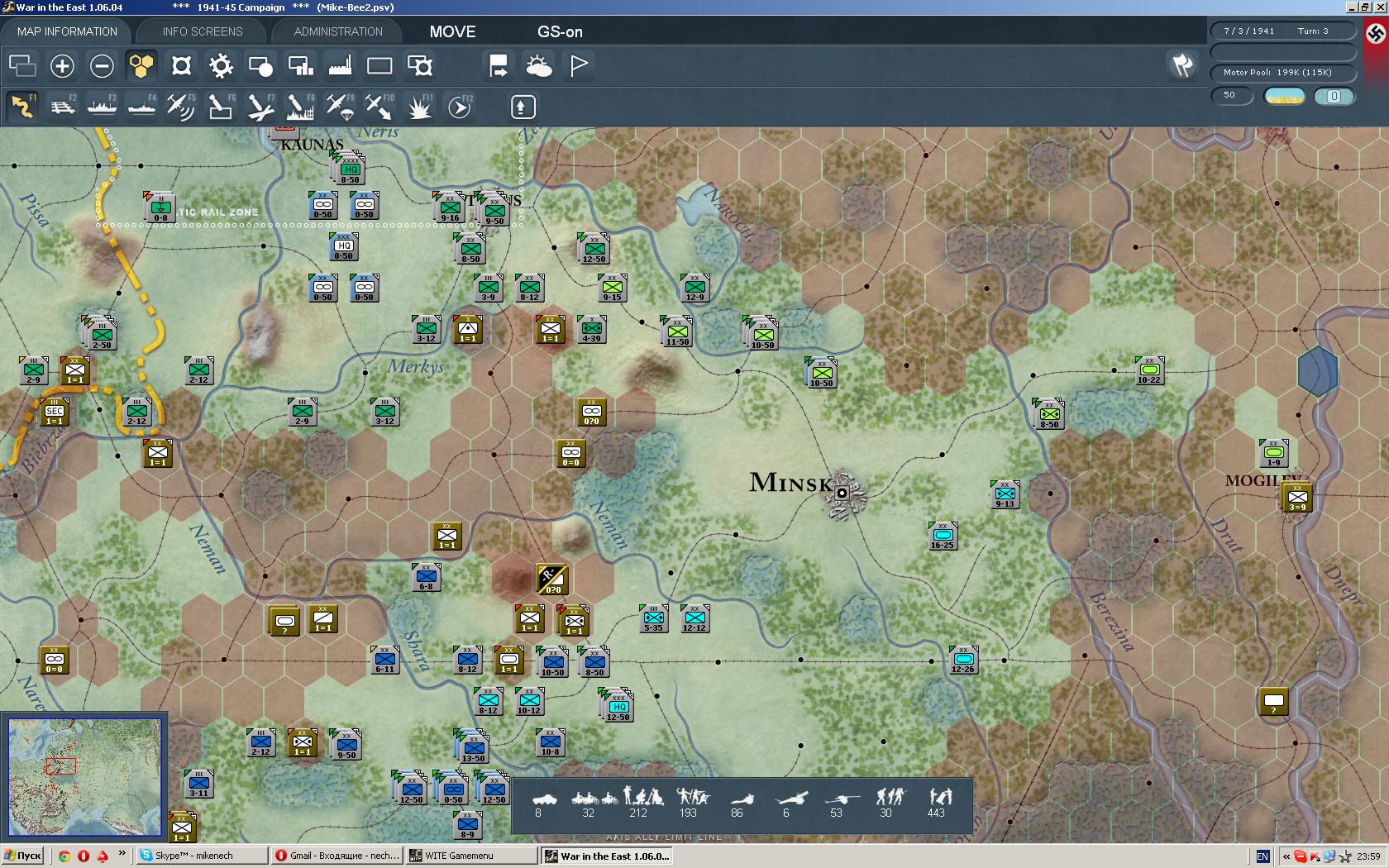Click the Motor Pool 199K readout
This screenshot has height=868, width=1389.
[1282, 73]
